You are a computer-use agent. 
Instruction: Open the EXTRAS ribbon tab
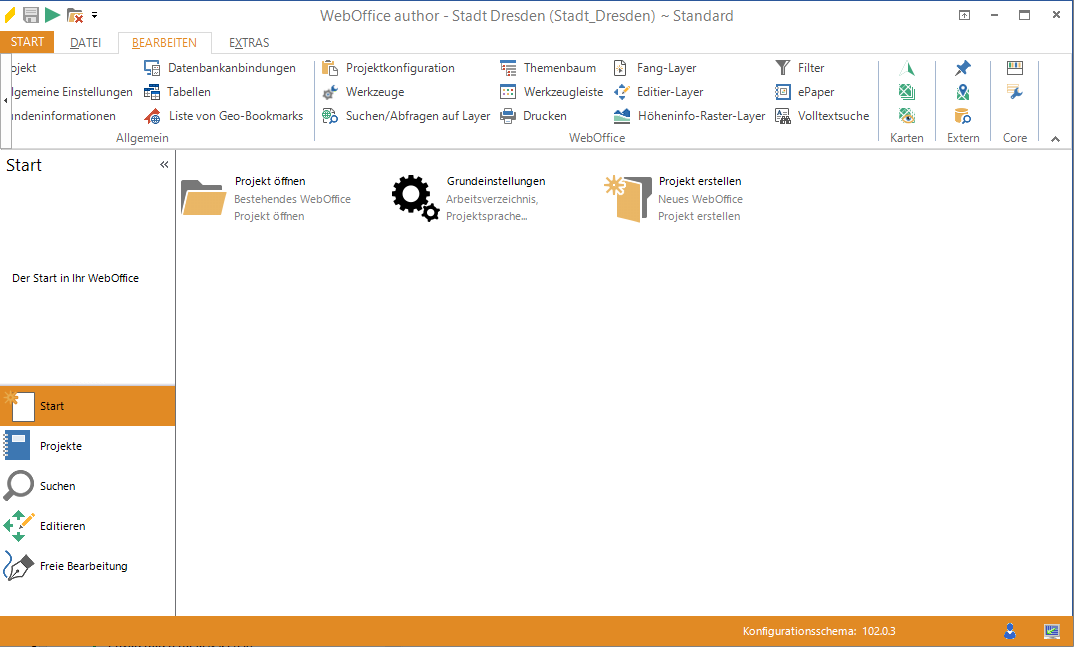coord(249,43)
